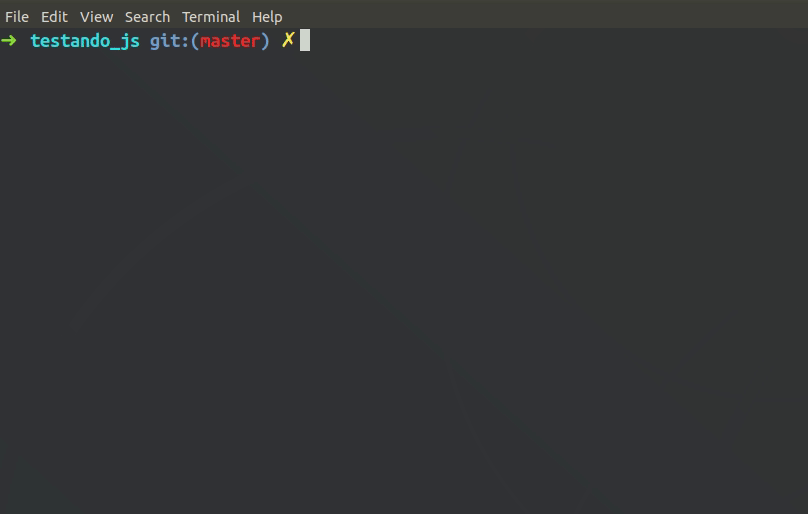Screen dimensions: 808x514
Task: Focus the blank terminal area below the prompt
Action: [404, 284]
